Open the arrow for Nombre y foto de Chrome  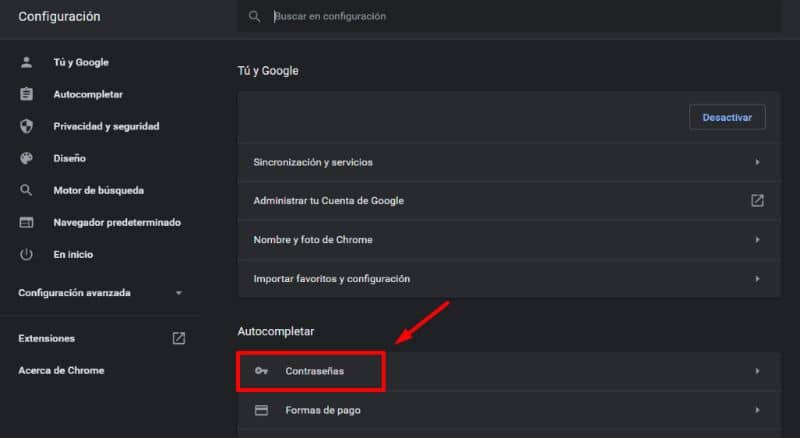[x=757, y=239]
